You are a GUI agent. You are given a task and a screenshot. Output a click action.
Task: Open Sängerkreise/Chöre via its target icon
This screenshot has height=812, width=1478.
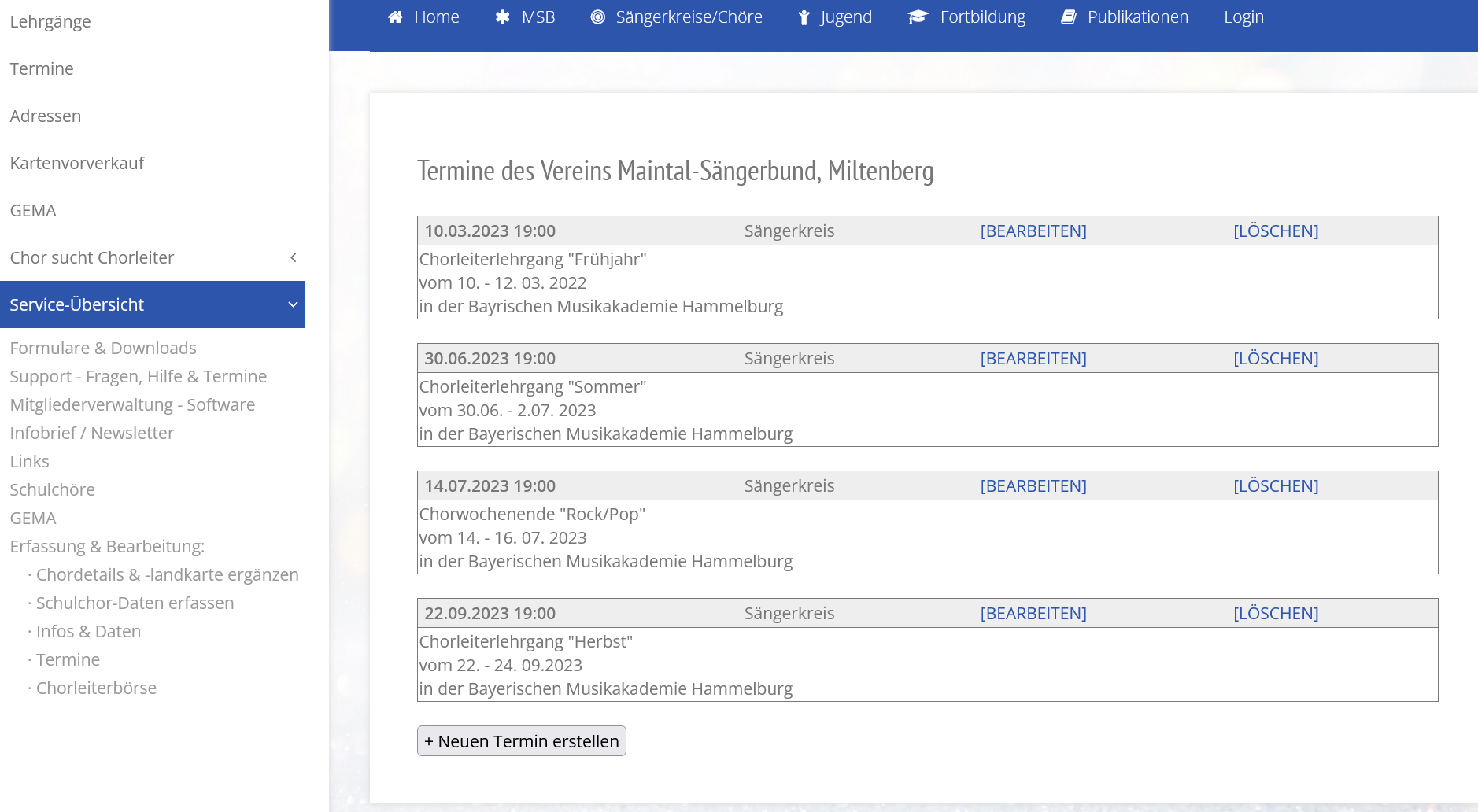coord(597,17)
